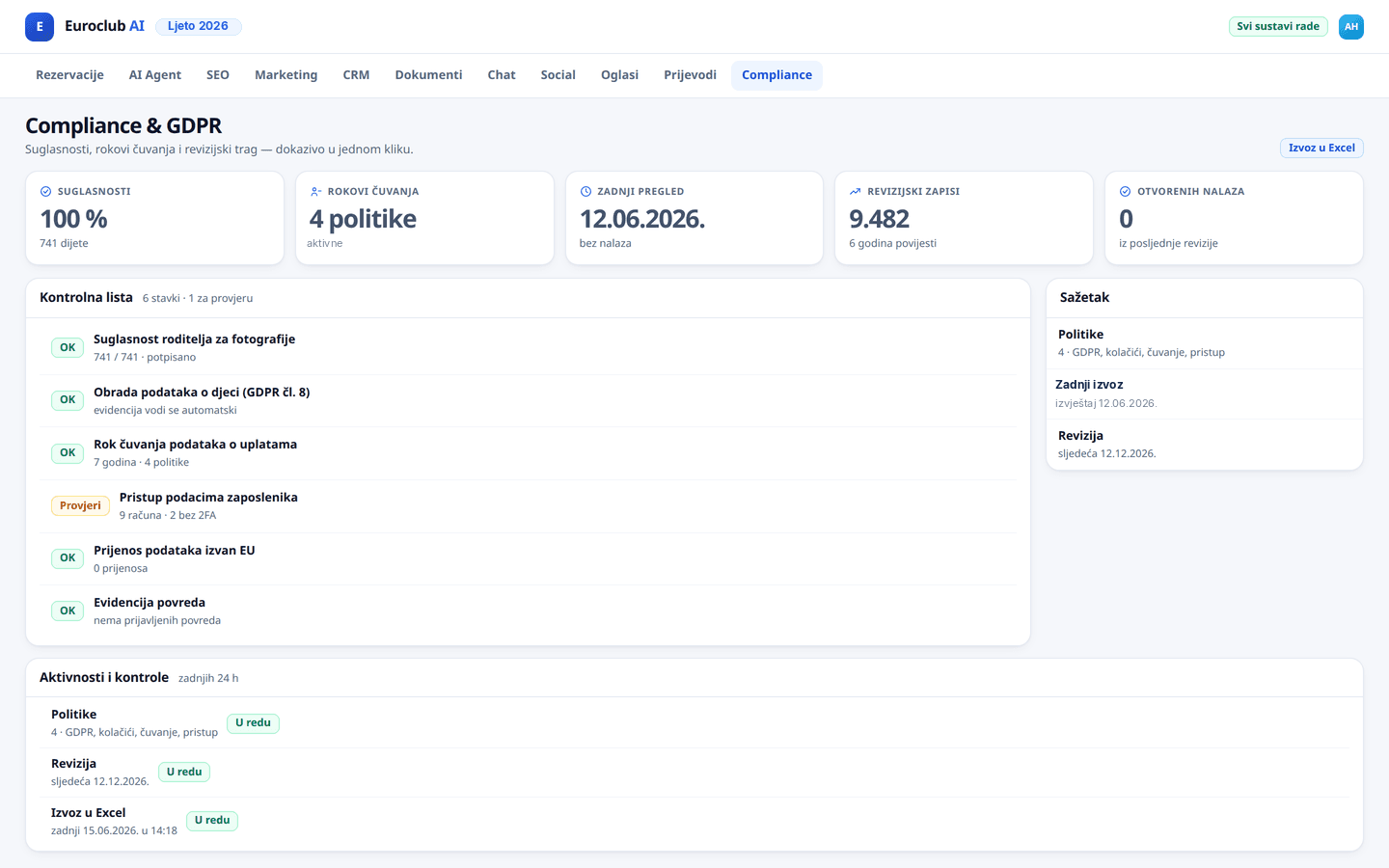
Task: Open the AH user avatar
Action: (x=1351, y=27)
